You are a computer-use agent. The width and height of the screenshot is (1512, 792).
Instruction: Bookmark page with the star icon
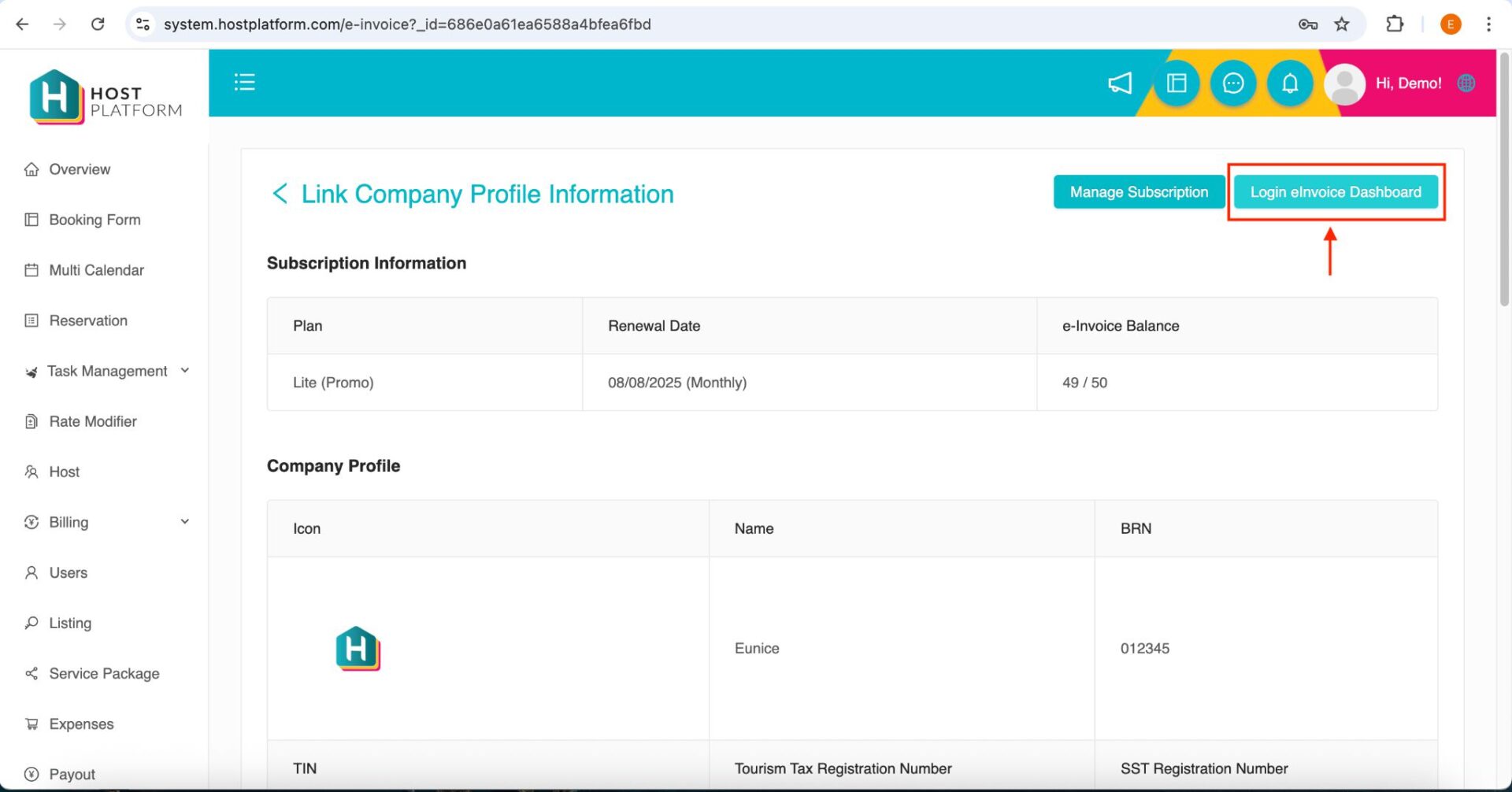(x=1342, y=24)
